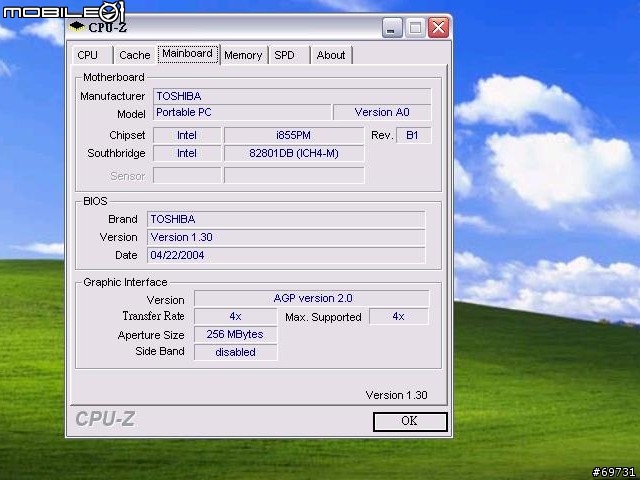Close the CPU-Z window
640x480 pixels.
tap(438, 28)
